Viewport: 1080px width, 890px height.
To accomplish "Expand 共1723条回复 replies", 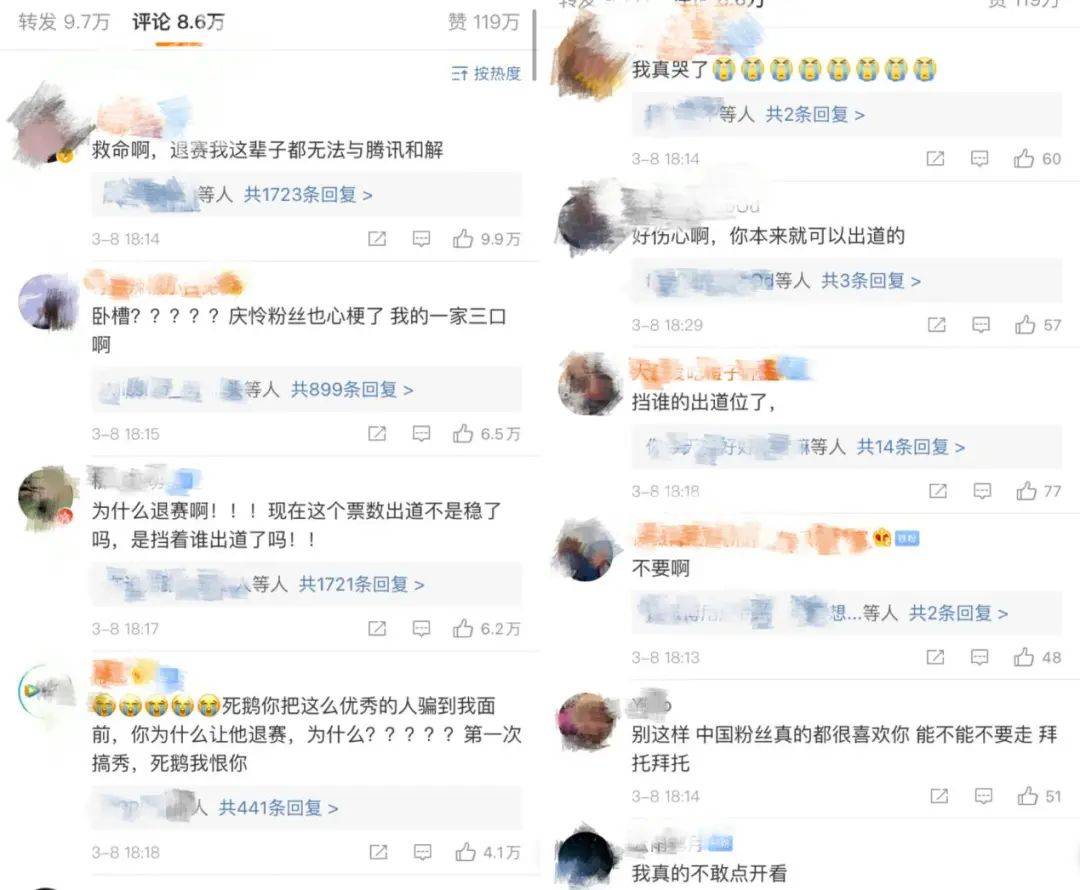I will click(x=308, y=195).
